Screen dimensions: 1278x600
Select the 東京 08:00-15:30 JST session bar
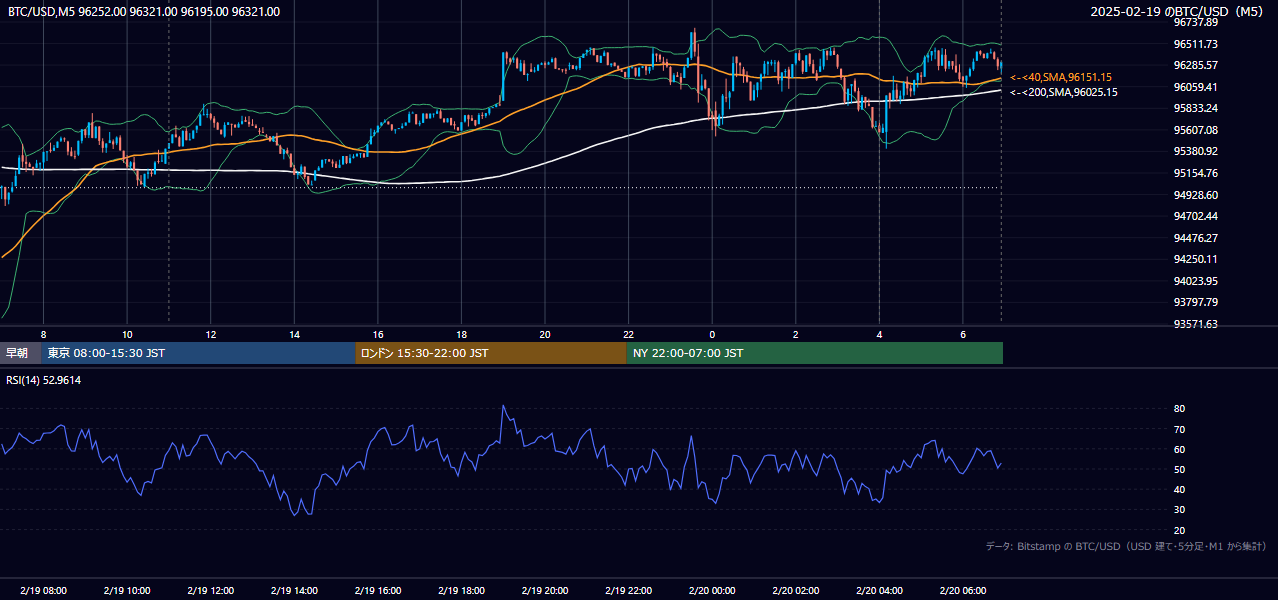point(199,353)
